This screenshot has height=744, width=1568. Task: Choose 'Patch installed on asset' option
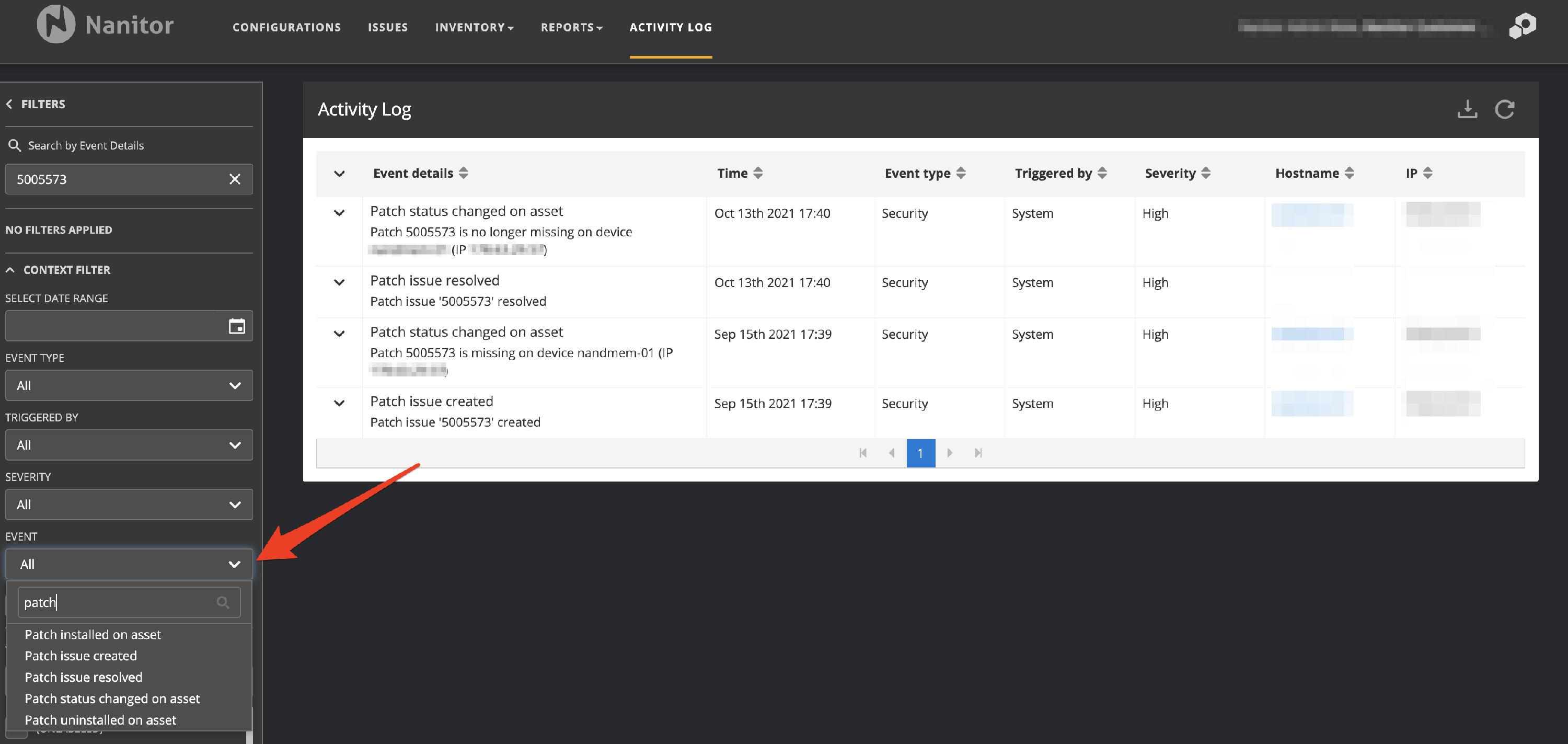coord(93,634)
